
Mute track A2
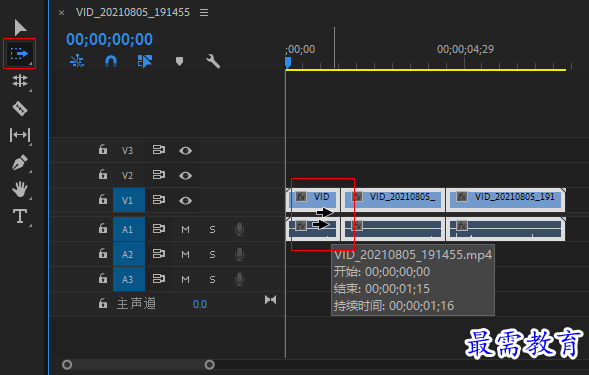[x=186, y=255]
